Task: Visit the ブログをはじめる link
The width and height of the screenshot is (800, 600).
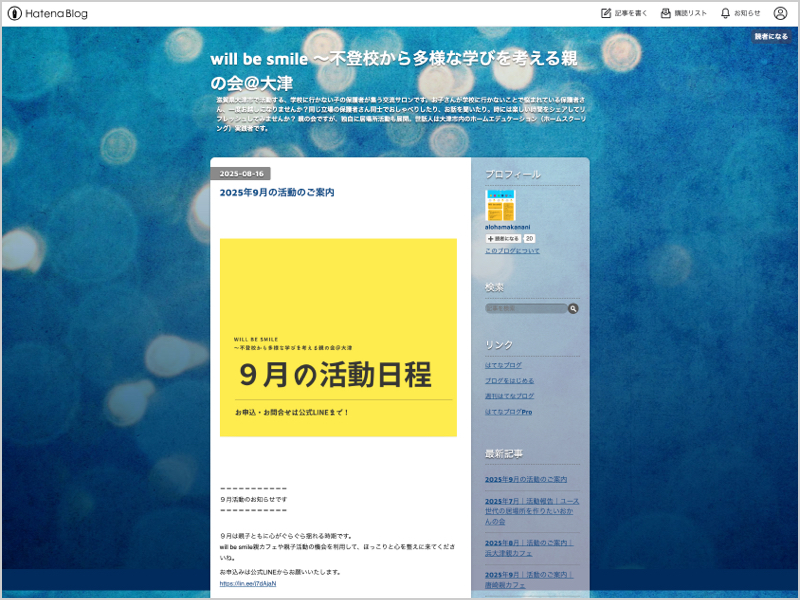Action: point(509,381)
